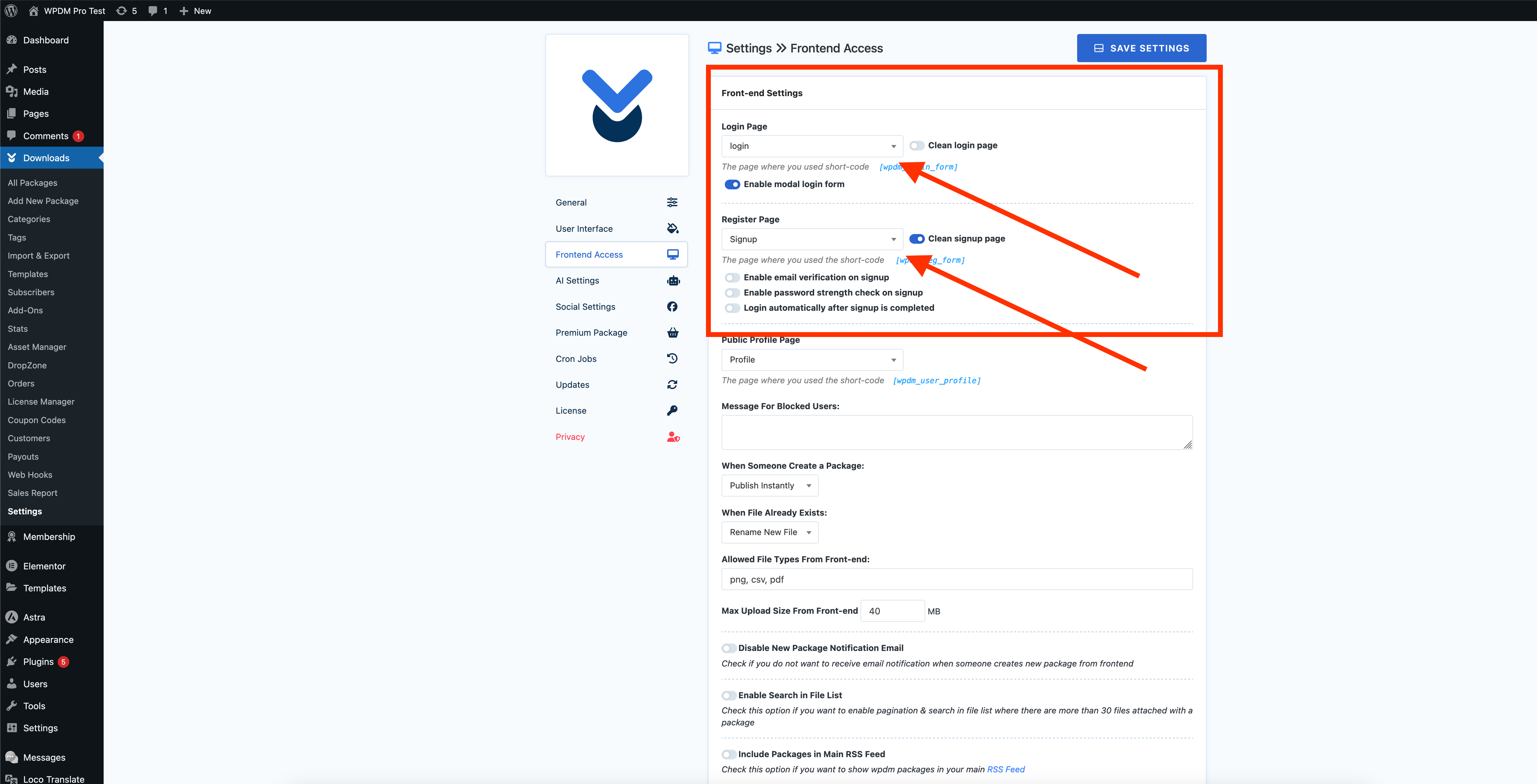Click the plus New icon in admin bar
1537x784 pixels.
pos(184,11)
